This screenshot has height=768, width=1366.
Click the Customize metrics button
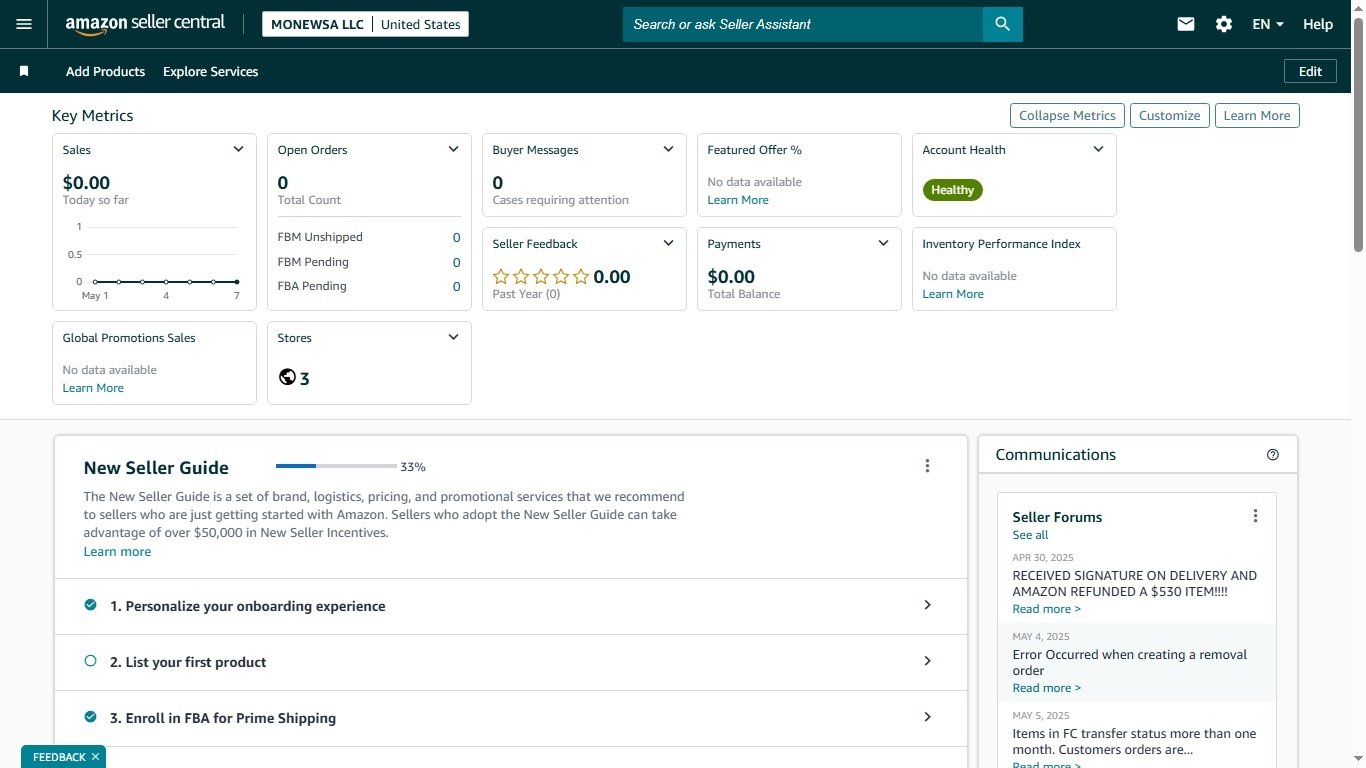1169,115
